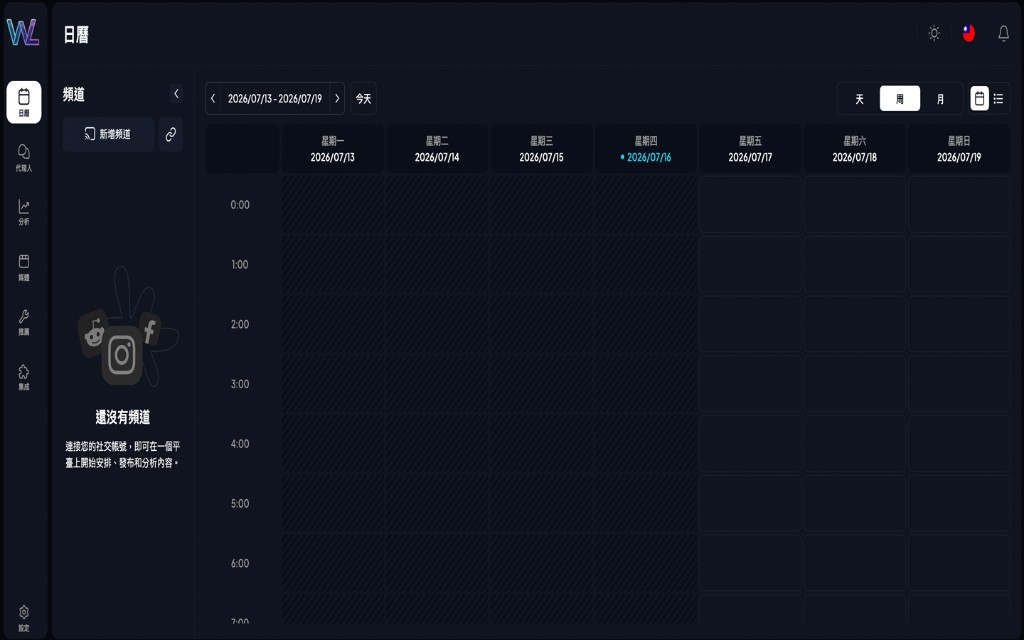The height and width of the screenshot is (640, 1024).
Task: Open the notifications bell
Action: [x=1004, y=33]
